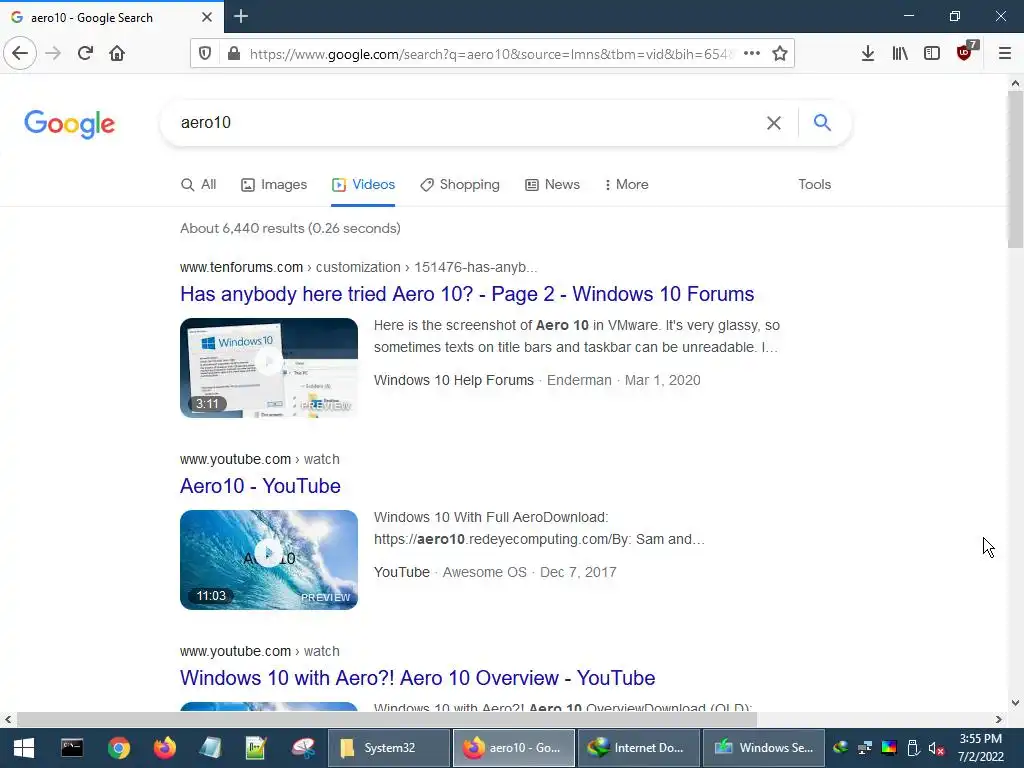Screen dimensions: 1024x768
Task: Switch to the News tab
Action: pos(552,185)
